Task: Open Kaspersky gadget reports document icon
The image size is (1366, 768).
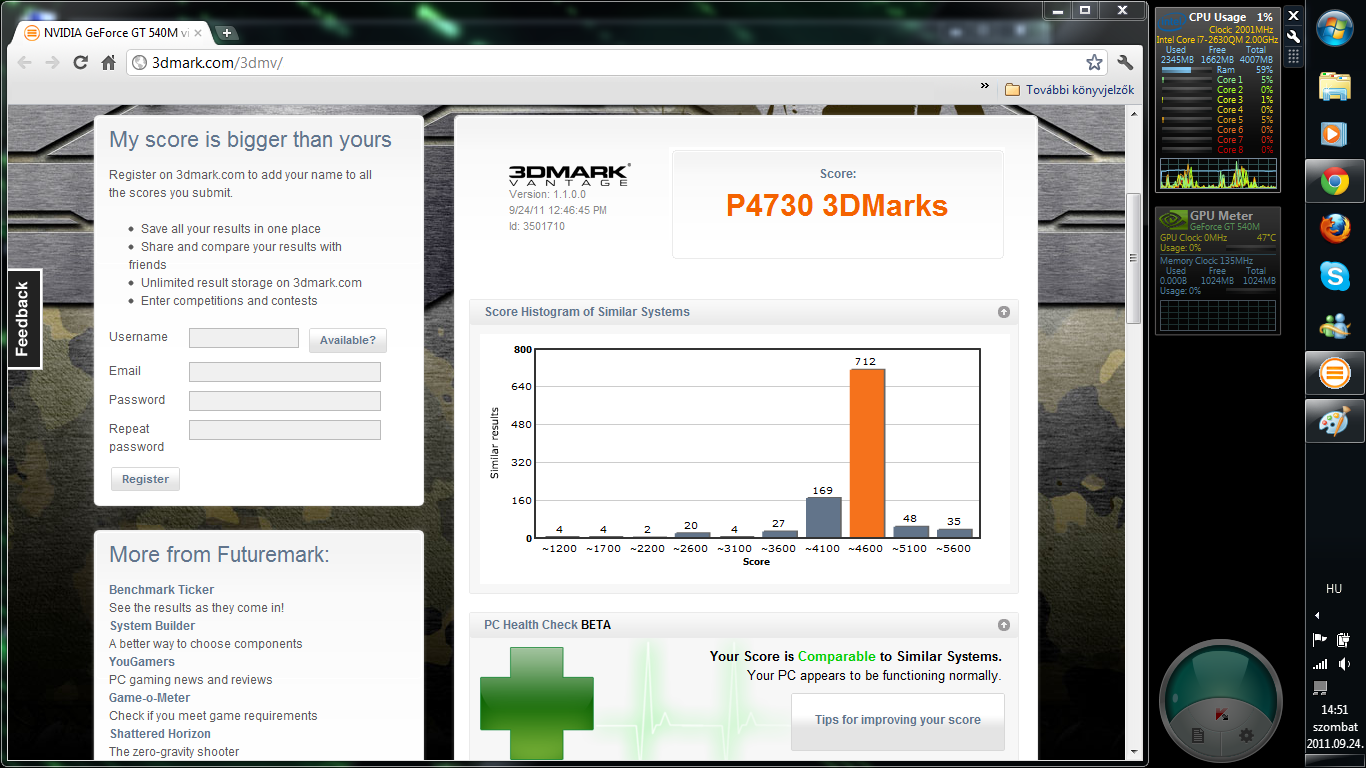Action: pos(1197,736)
